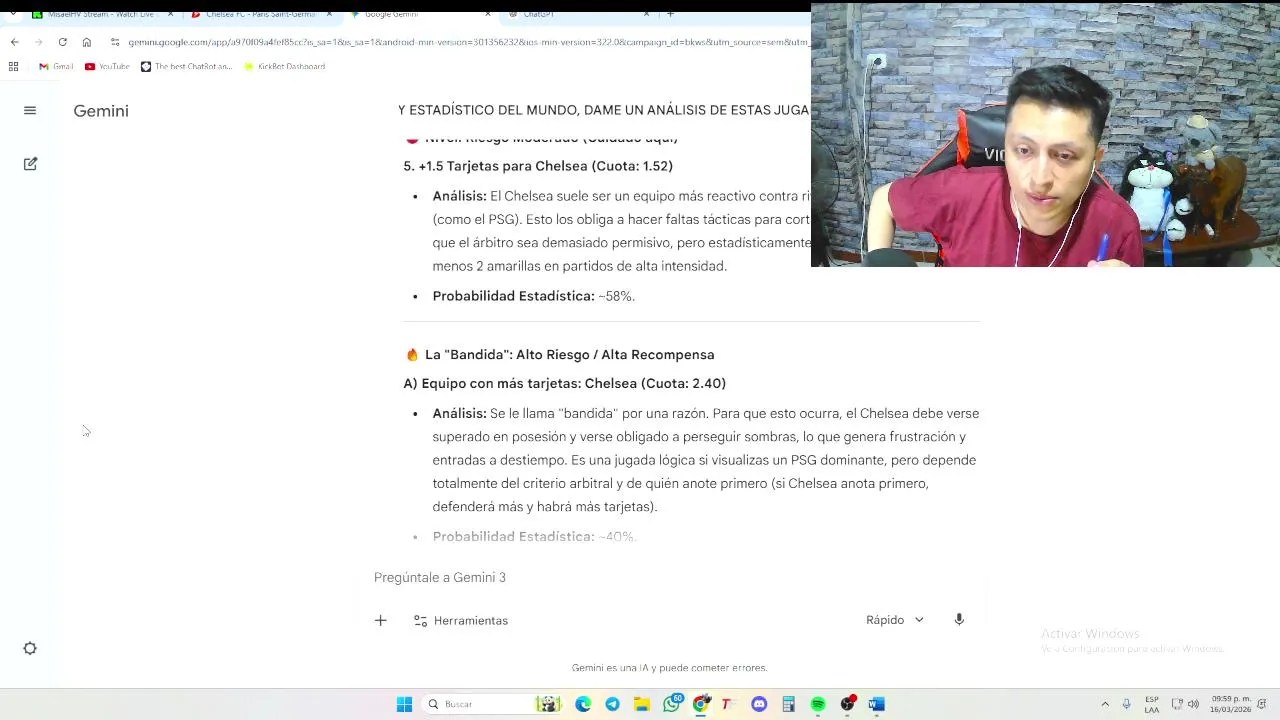Click heading 'La "Bandida": Alto Riesgo / Alta Recompensa'

coord(560,355)
